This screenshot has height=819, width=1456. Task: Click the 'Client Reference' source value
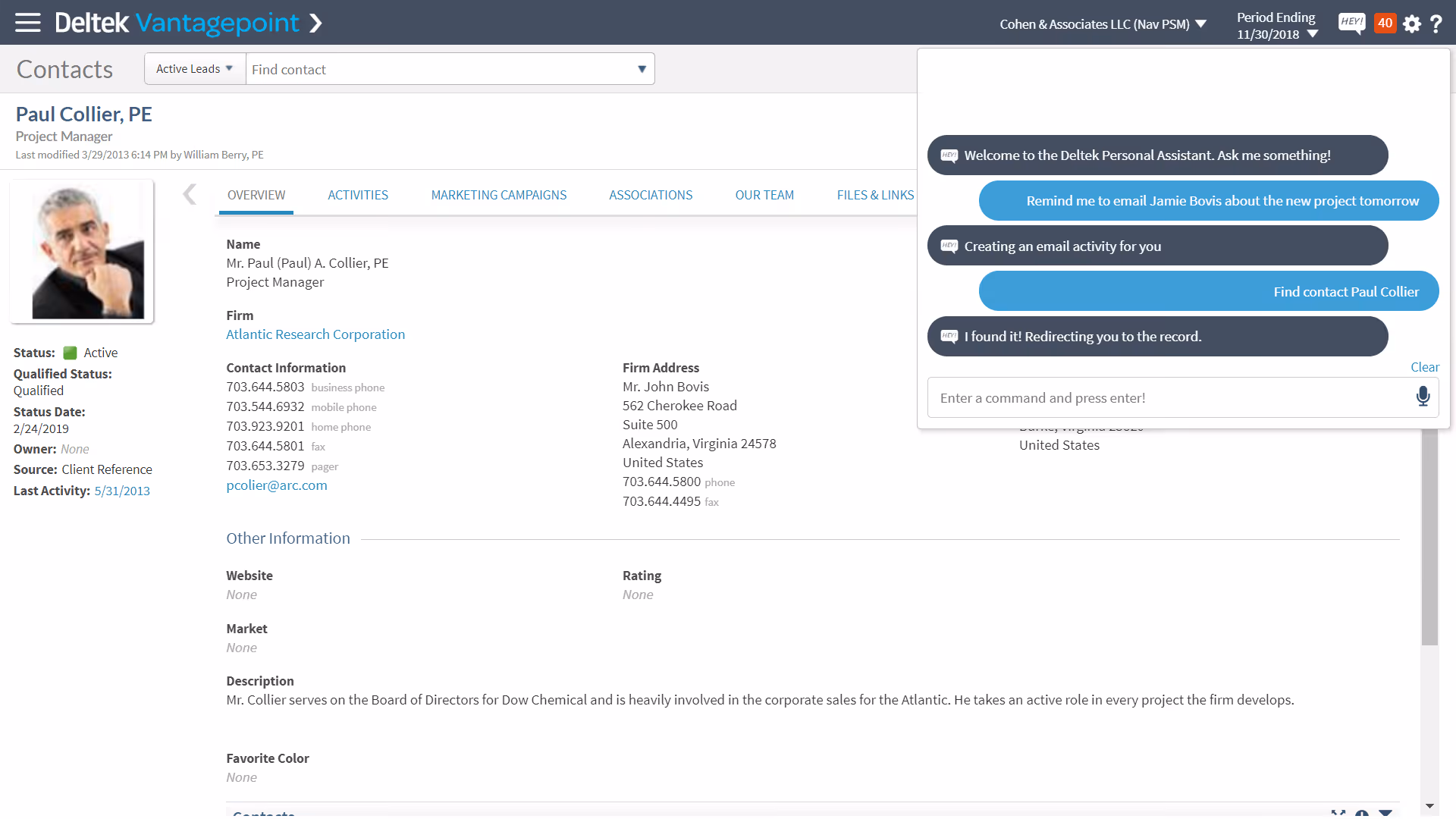point(107,469)
